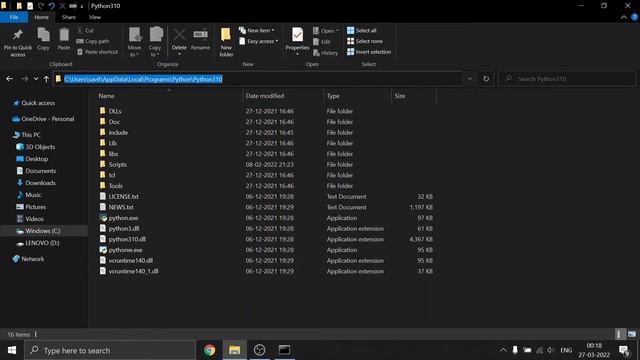Viewport: 640px width, 360px height.
Task: Open Google Chrome from the taskbar
Action: [x=209, y=350]
